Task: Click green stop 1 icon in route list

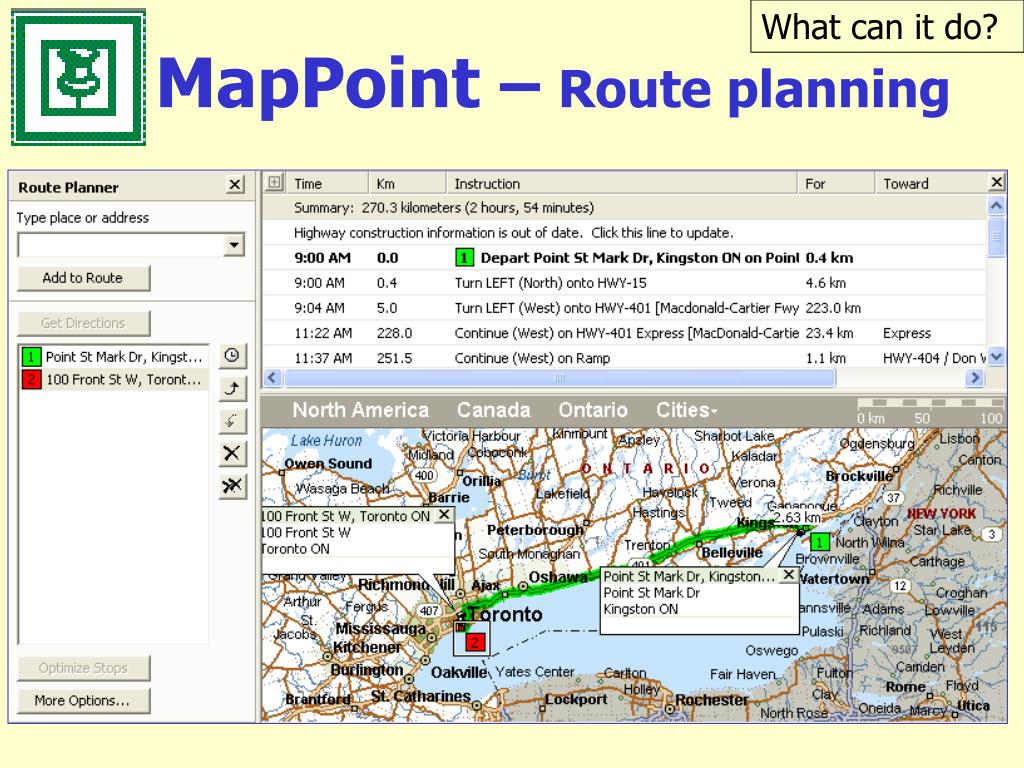Action: [31, 357]
